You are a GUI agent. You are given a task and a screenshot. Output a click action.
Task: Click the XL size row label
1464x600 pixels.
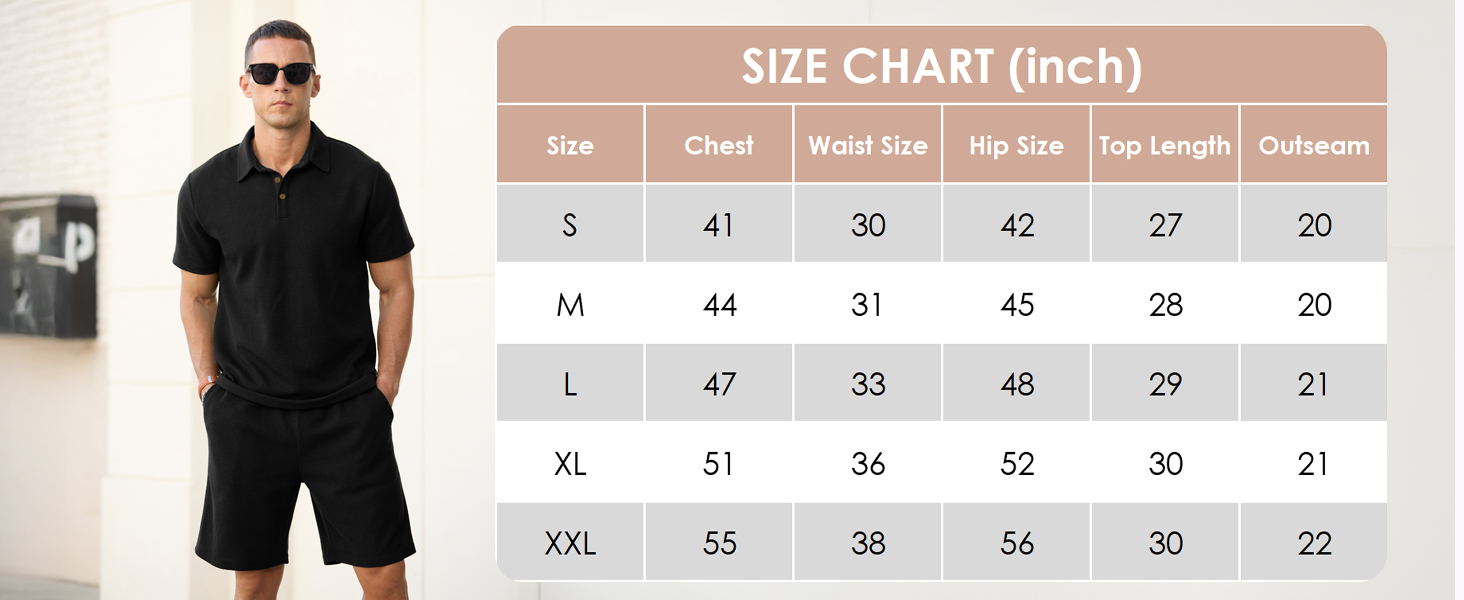[570, 464]
